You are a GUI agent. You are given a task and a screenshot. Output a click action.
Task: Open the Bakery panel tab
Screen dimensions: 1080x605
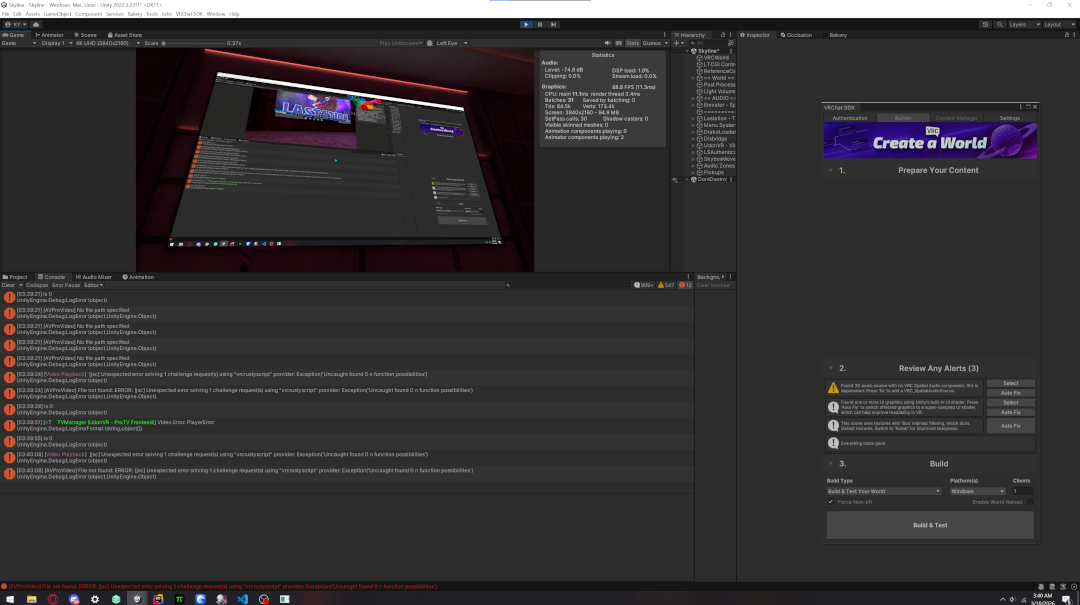(838, 34)
